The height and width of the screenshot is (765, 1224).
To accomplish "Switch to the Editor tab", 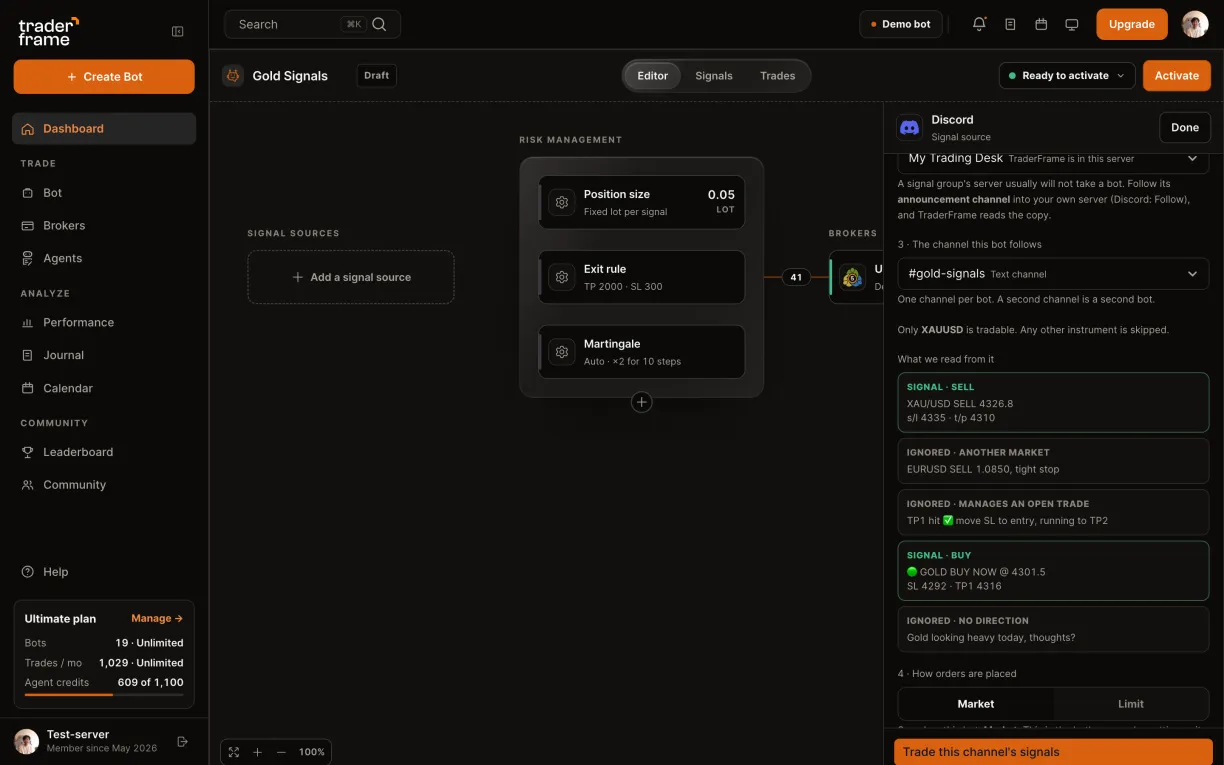I will click(x=653, y=76).
